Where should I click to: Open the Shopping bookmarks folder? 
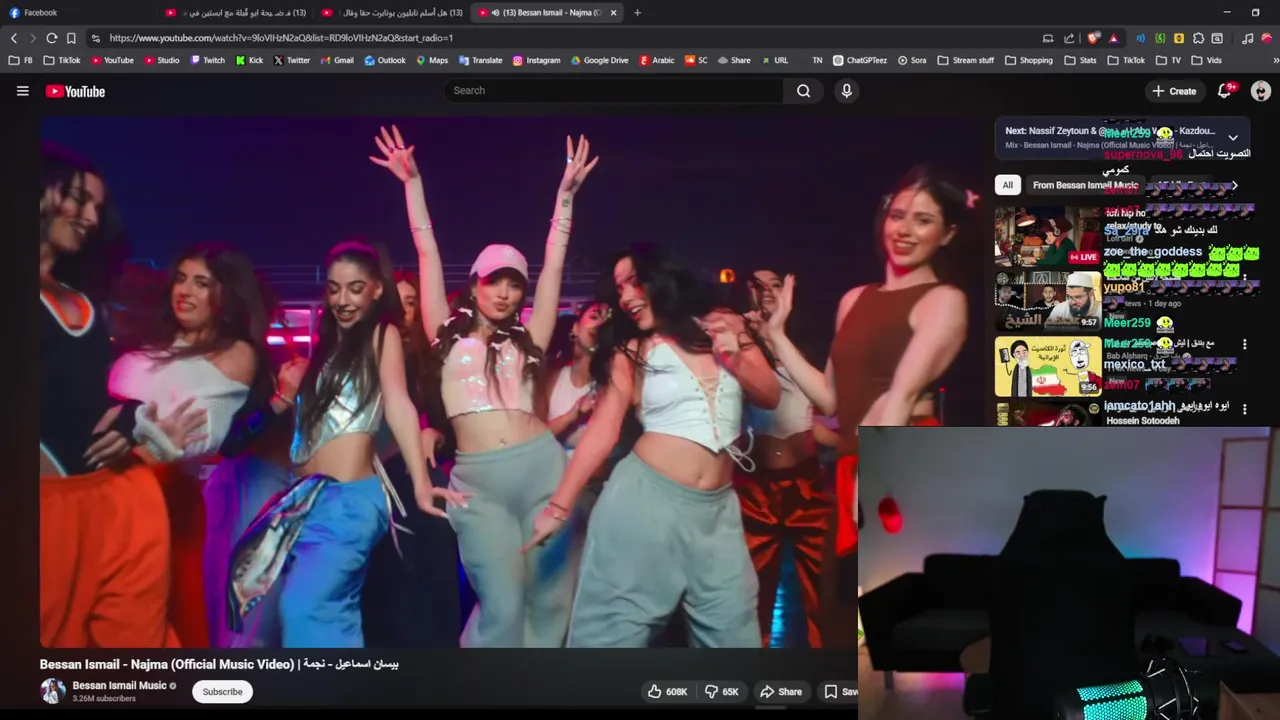coord(1028,60)
